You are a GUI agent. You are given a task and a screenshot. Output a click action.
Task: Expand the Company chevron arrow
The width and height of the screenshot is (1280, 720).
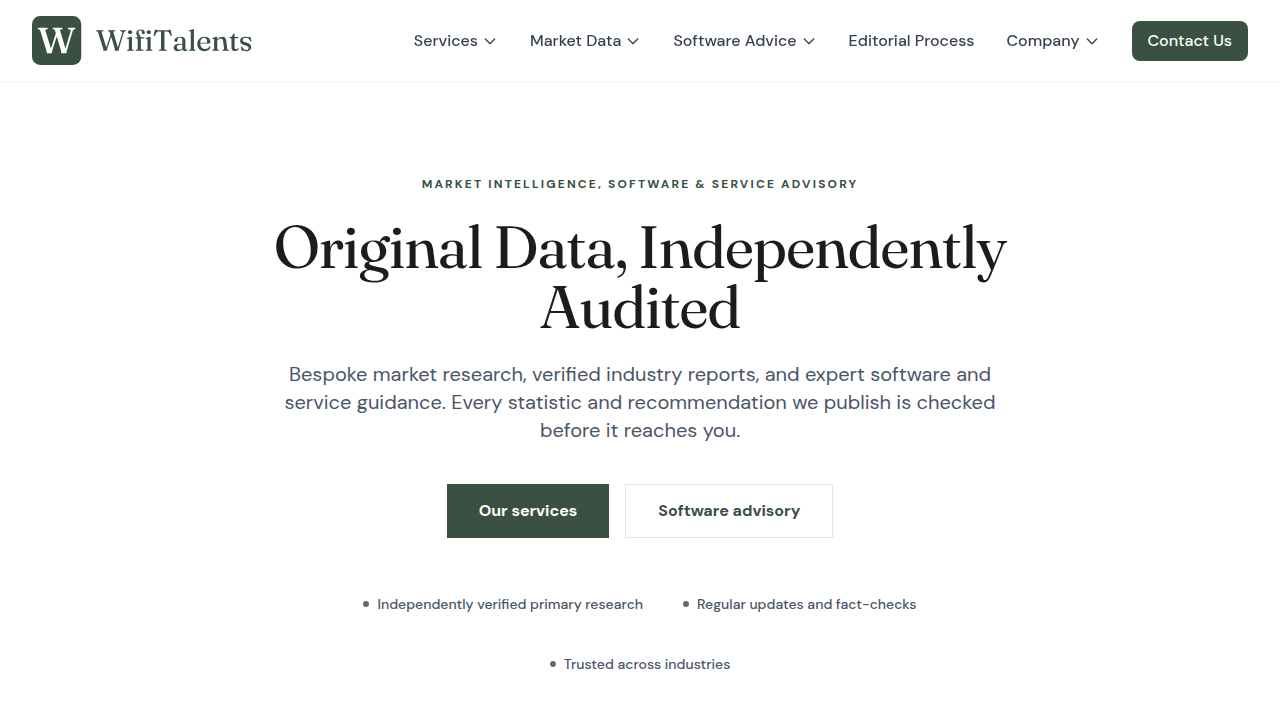(1092, 41)
